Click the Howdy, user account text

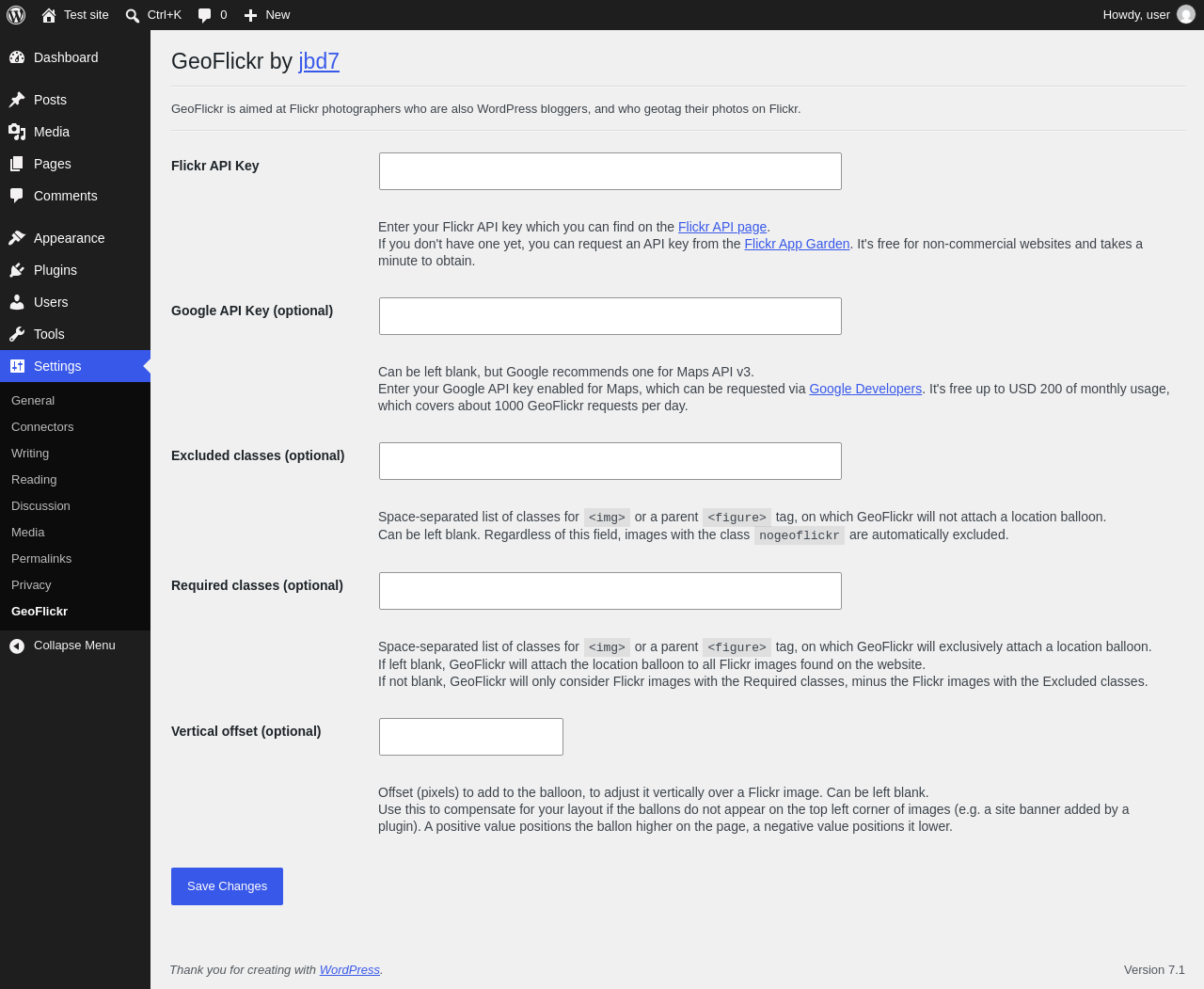tap(1136, 15)
